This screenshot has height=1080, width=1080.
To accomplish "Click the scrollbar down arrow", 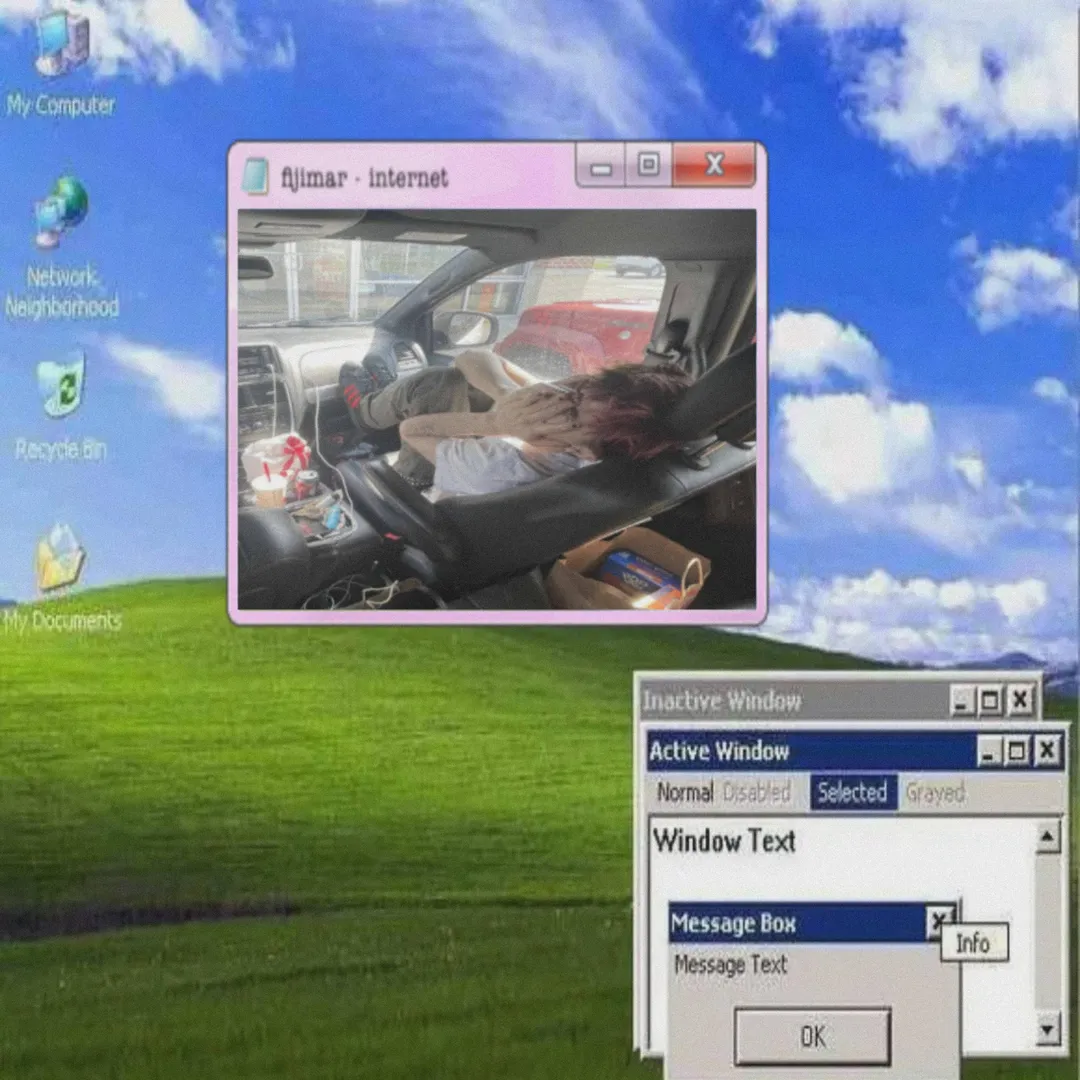I will click(x=1047, y=1028).
